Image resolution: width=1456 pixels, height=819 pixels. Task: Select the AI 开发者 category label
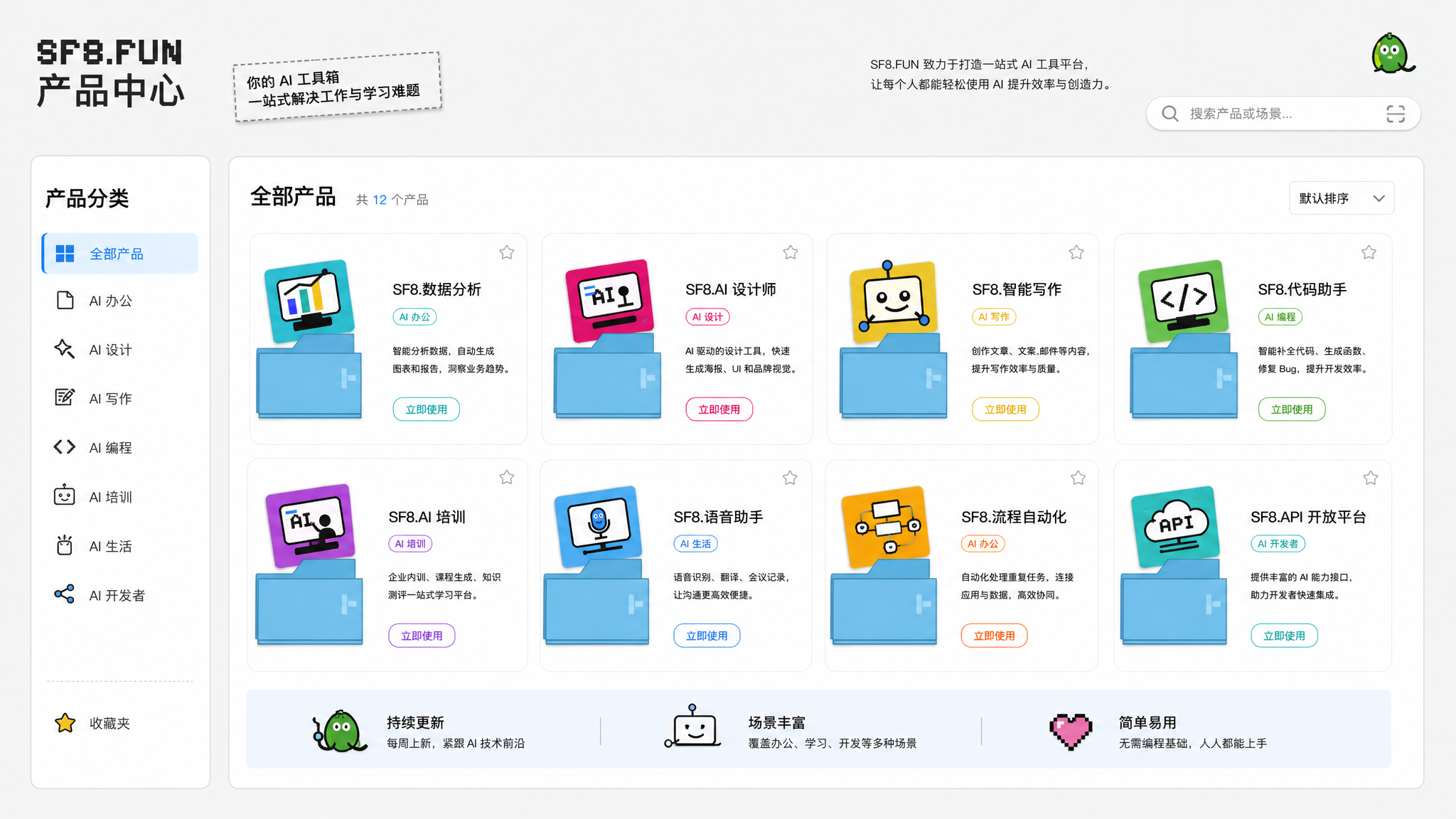point(117,595)
